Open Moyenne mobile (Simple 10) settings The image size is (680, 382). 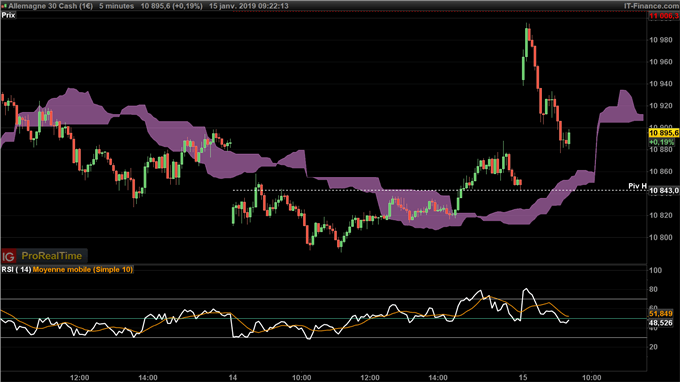[x=83, y=269]
